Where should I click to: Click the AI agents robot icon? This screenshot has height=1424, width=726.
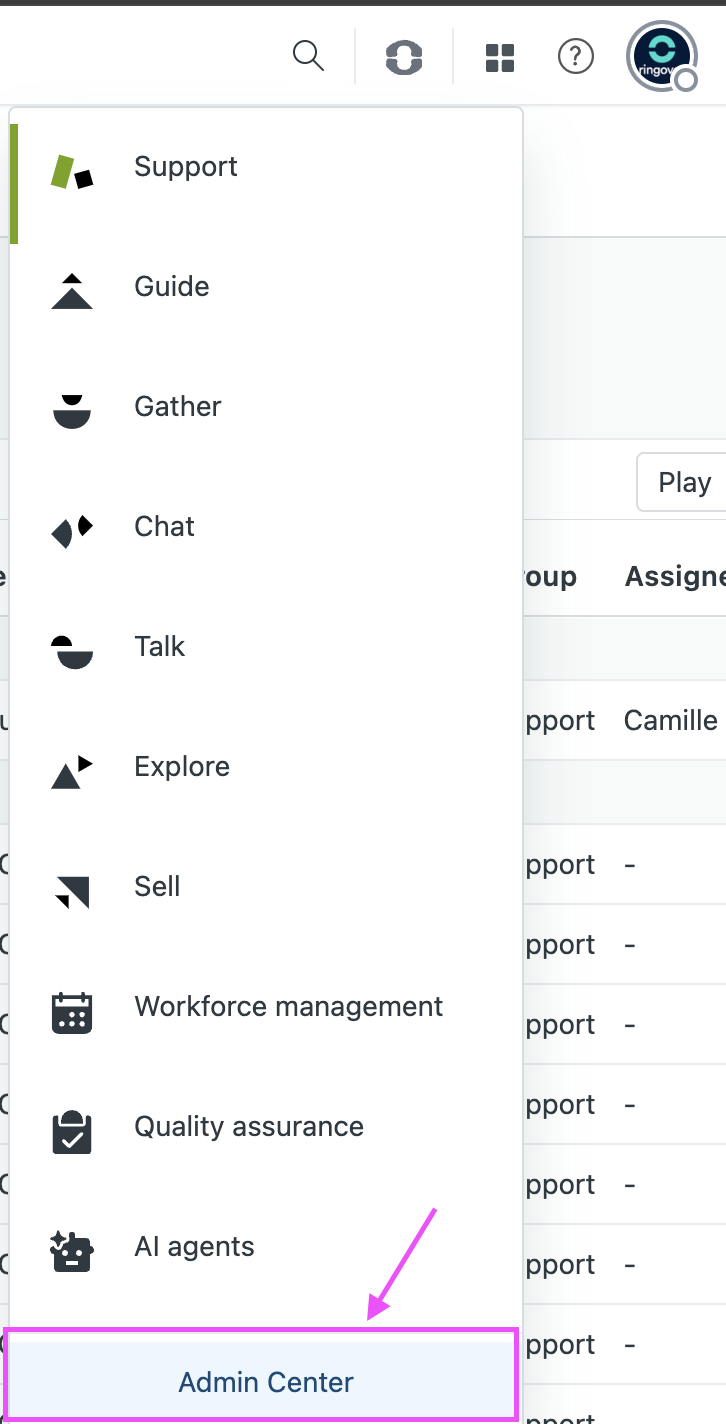[x=72, y=1251]
